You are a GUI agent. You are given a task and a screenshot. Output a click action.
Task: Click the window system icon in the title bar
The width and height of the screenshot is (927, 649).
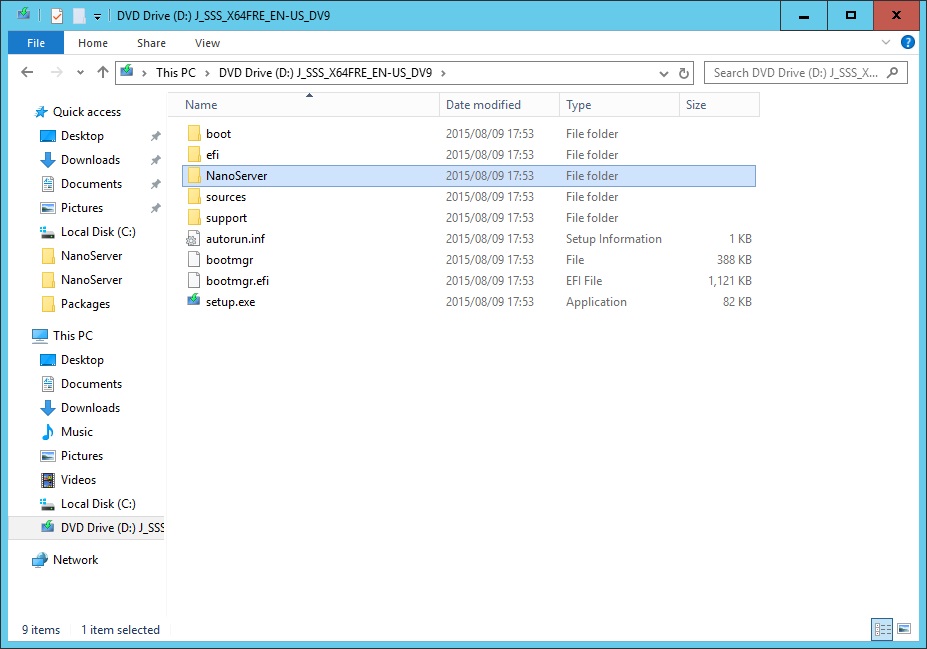pyautogui.click(x=24, y=14)
